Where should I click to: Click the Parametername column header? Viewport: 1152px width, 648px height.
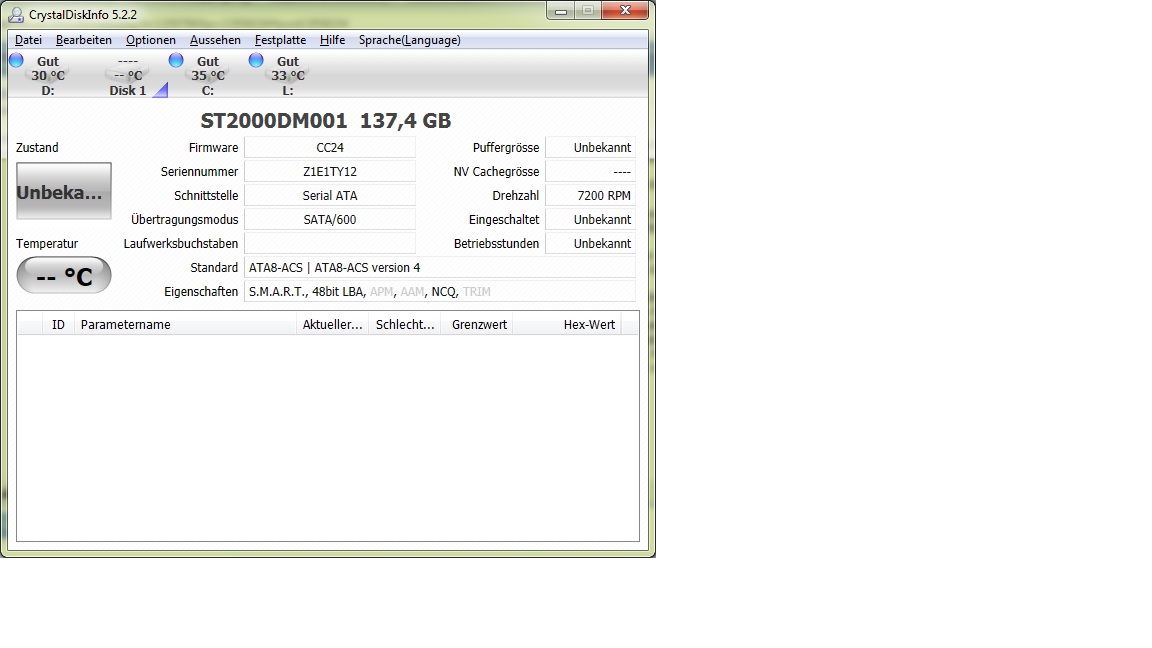[x=185, y=325]
